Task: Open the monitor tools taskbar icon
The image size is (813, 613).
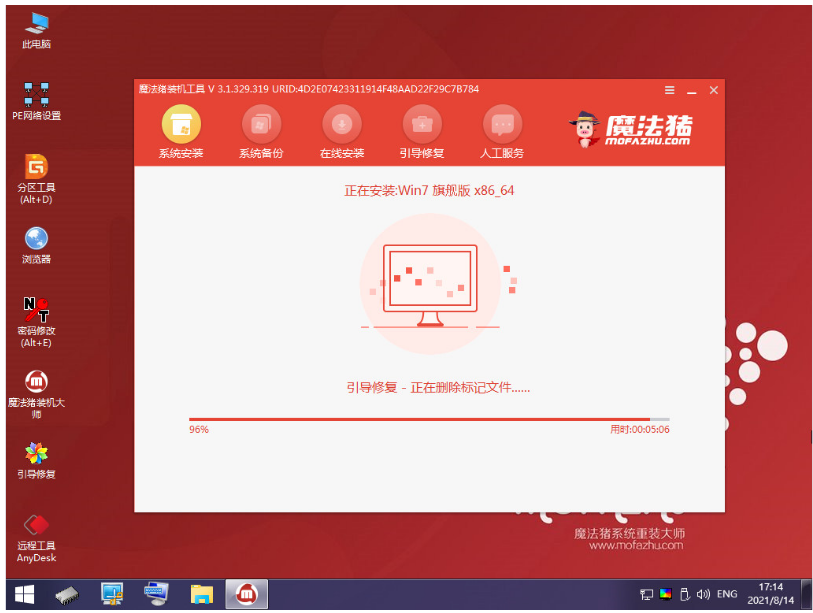Action: [x=112, y=594]
